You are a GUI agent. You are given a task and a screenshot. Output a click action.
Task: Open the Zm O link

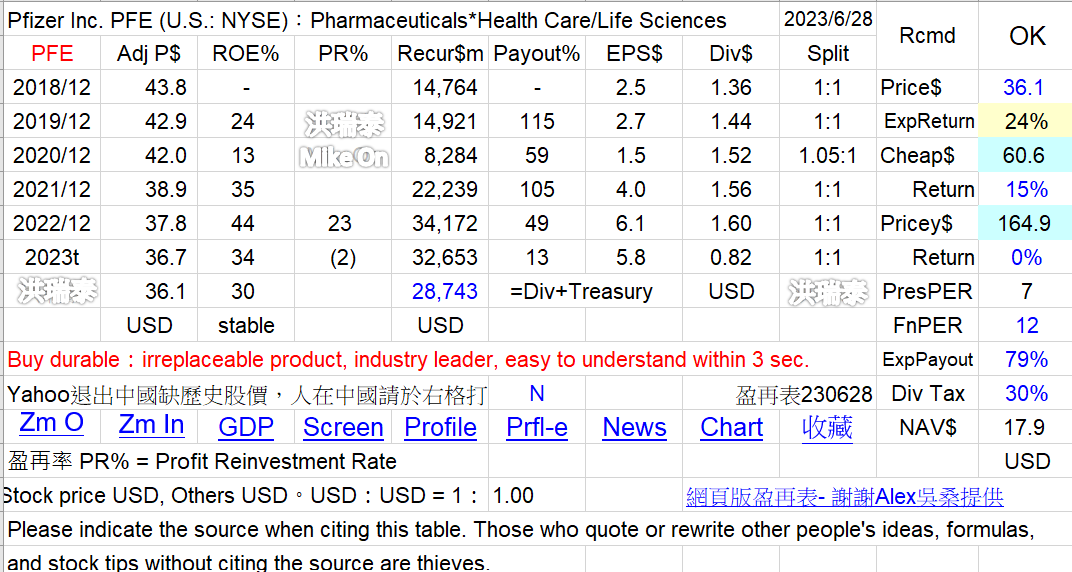pyautogui.click(x=51, y=424)
